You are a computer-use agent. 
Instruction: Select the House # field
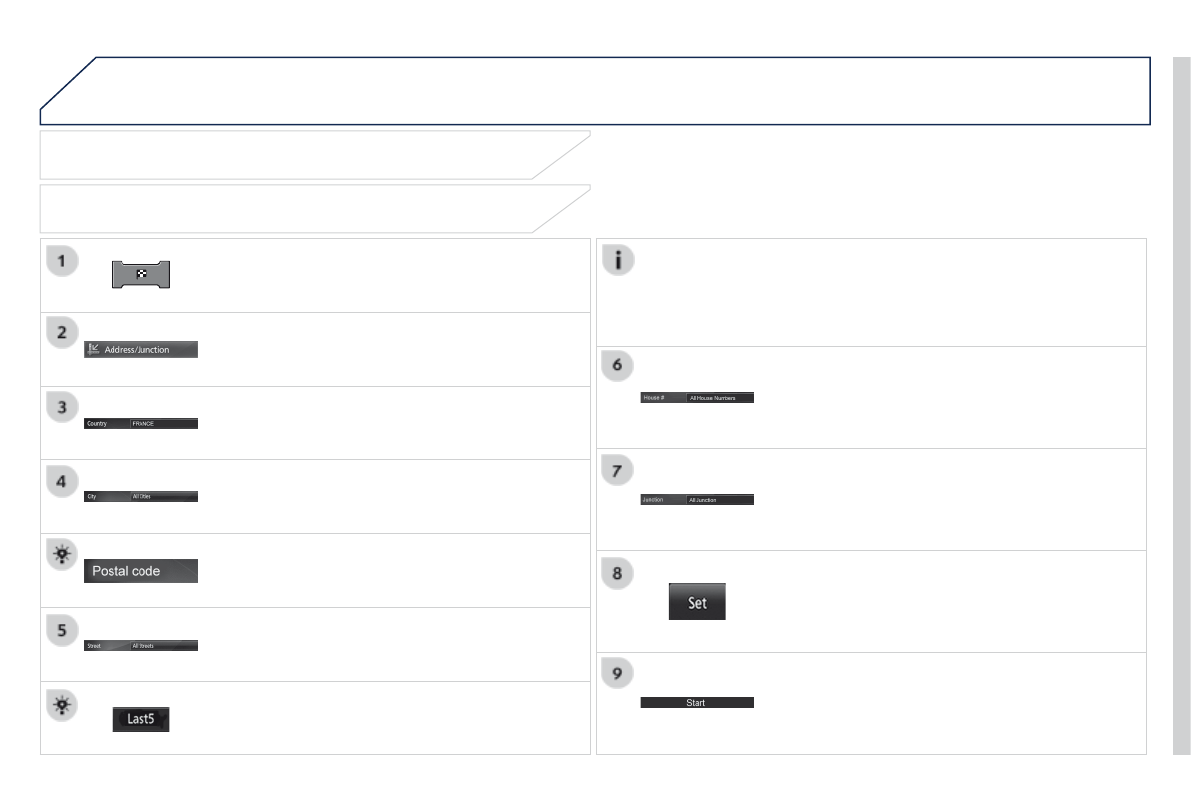(x=697, y=398)
